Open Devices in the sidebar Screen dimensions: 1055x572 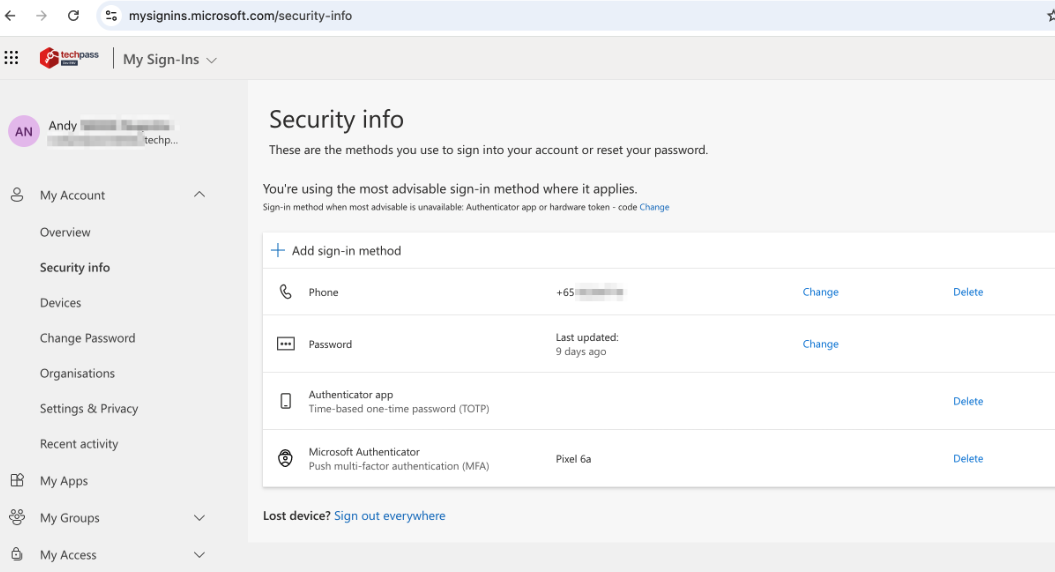coord(61,303)
